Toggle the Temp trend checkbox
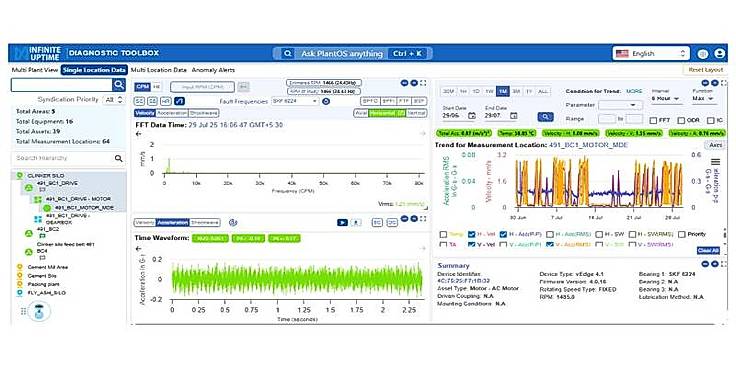The height and width of the screenshot is (368, 736). pyautogui.click(x=443, y=234)
